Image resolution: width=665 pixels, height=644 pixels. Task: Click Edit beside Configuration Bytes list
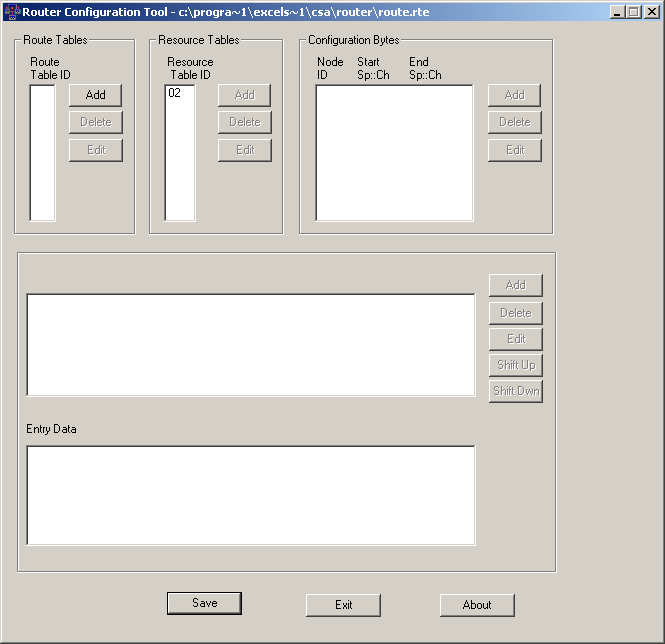coord(514,150)
